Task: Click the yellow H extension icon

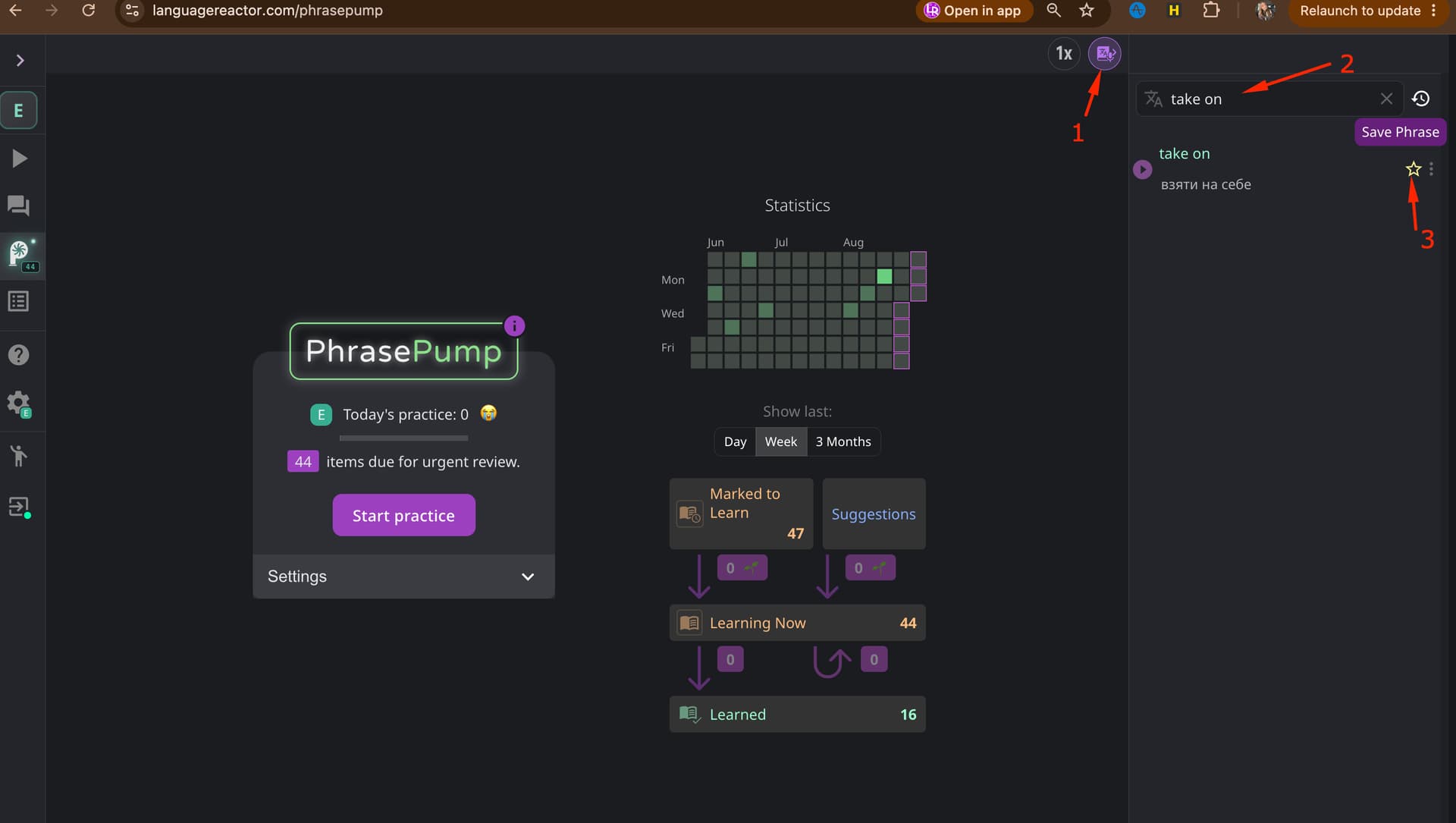Action: click(1174, 11)
